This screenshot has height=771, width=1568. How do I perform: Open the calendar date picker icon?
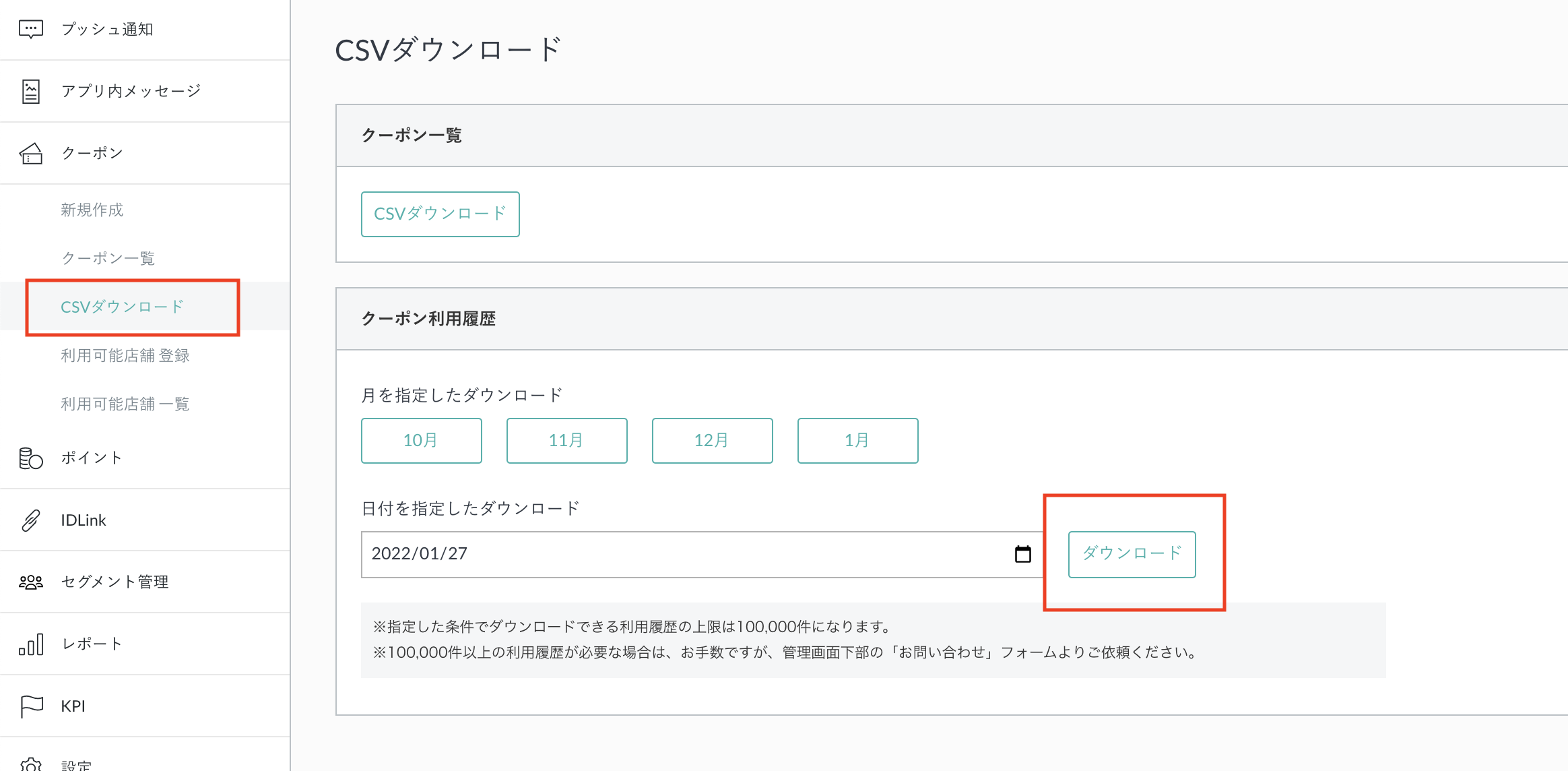pyautogui.click(x=1022, y=554)
